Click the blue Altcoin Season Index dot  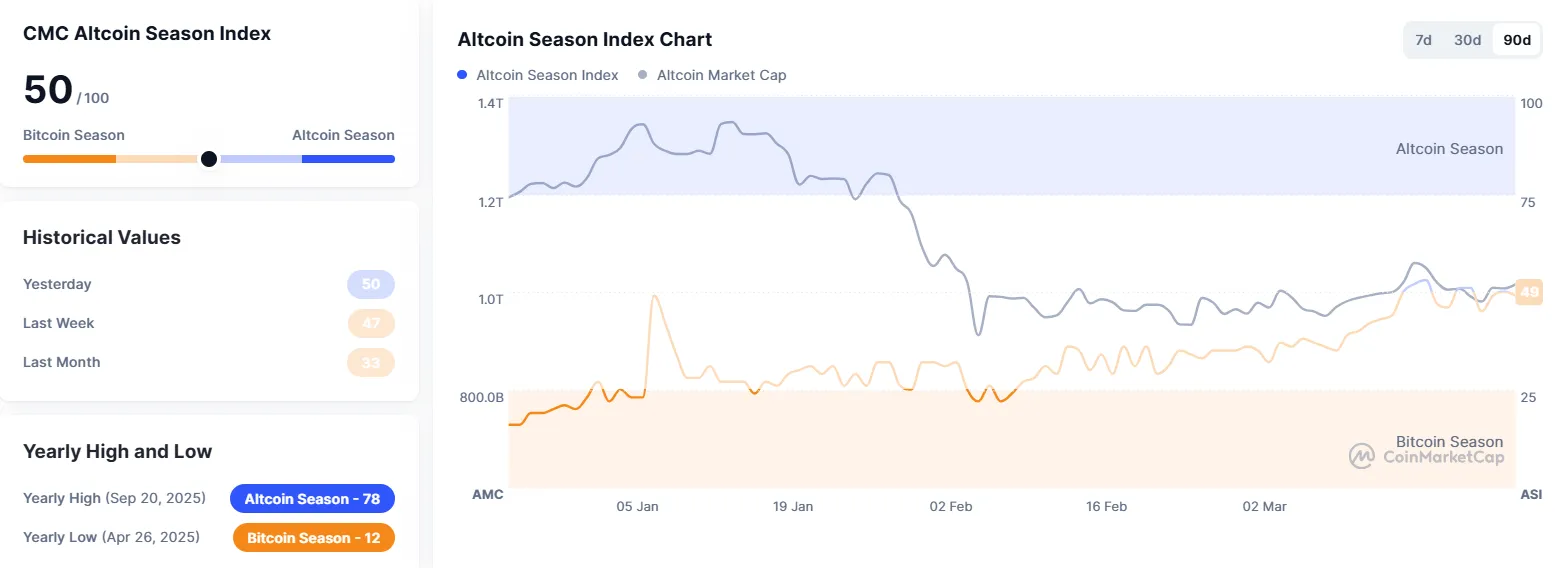462,75
